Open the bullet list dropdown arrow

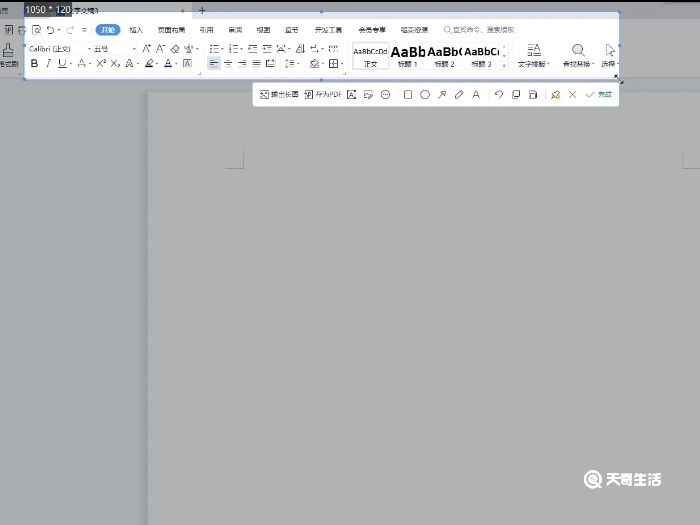(222, 49)
